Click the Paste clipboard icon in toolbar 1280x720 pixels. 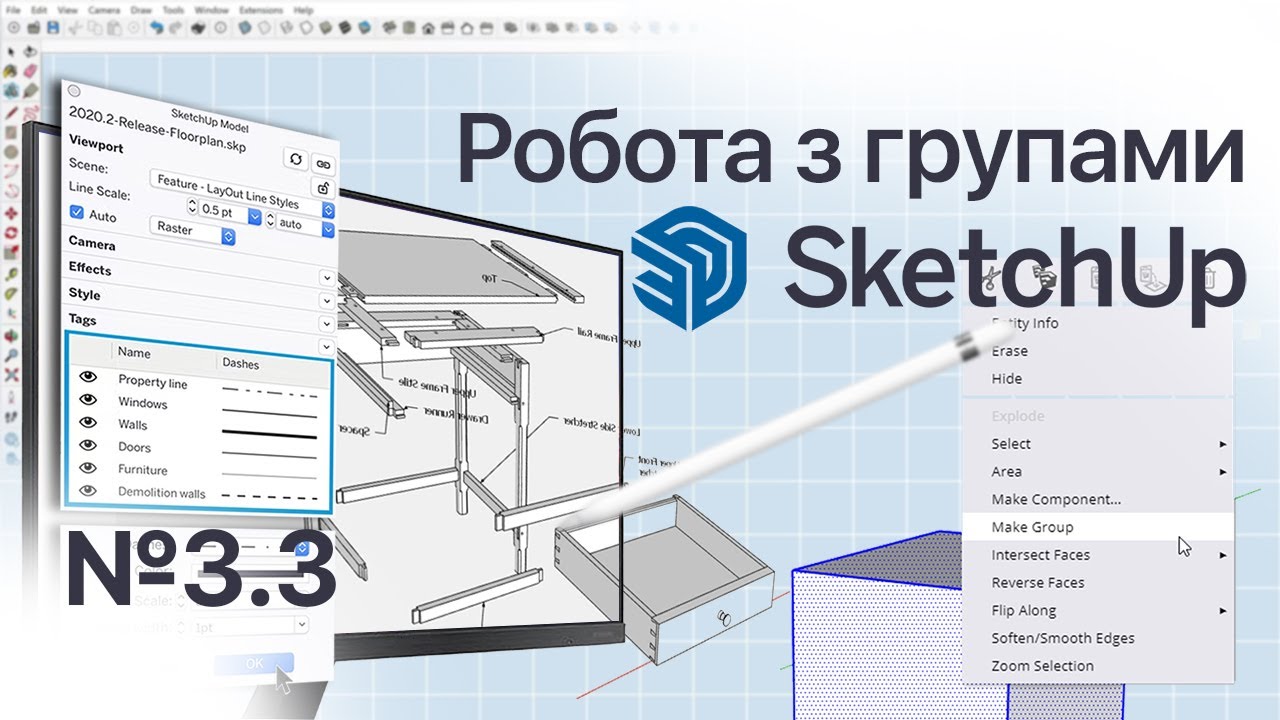pos(114,28)
